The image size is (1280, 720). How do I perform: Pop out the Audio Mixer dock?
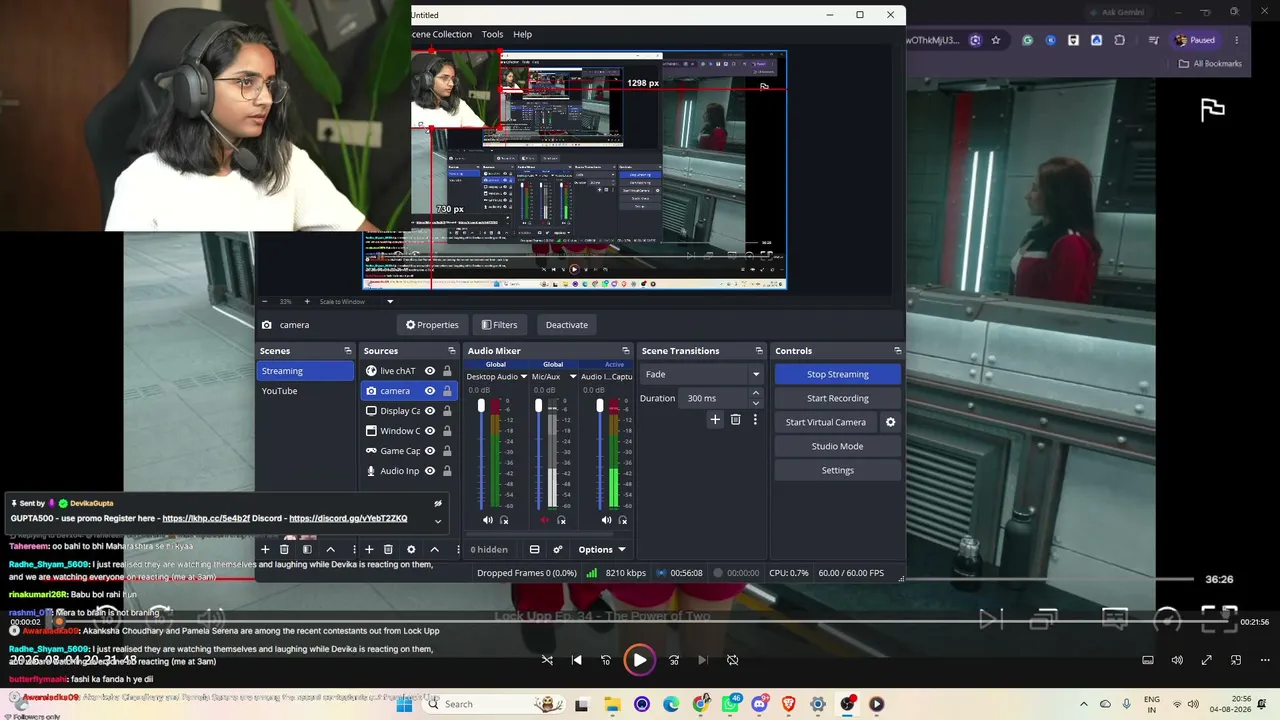pyautogui.click(x=626, y=351)
